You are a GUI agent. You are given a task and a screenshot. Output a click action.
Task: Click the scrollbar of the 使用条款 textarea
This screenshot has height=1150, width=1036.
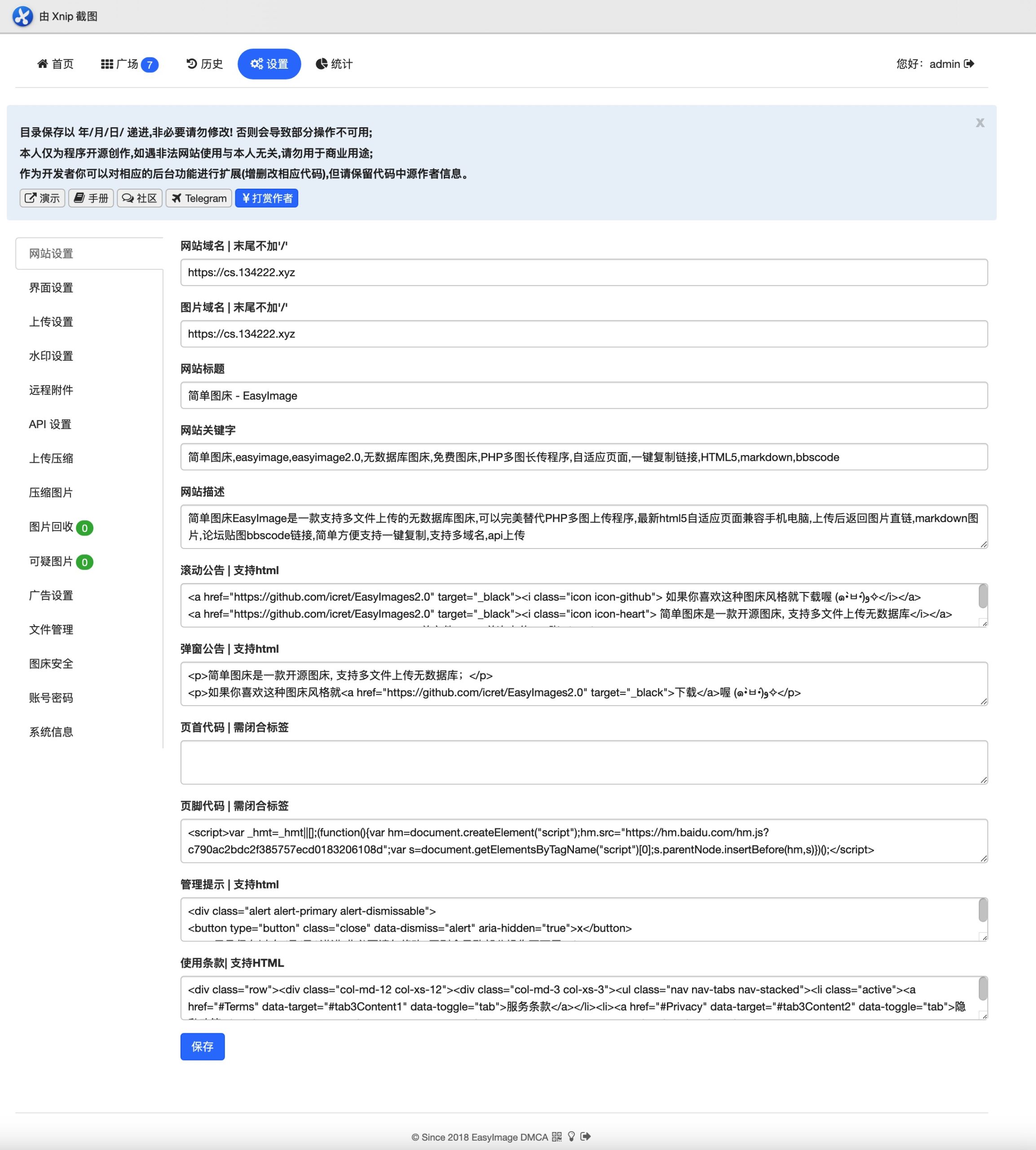(983, 988)
